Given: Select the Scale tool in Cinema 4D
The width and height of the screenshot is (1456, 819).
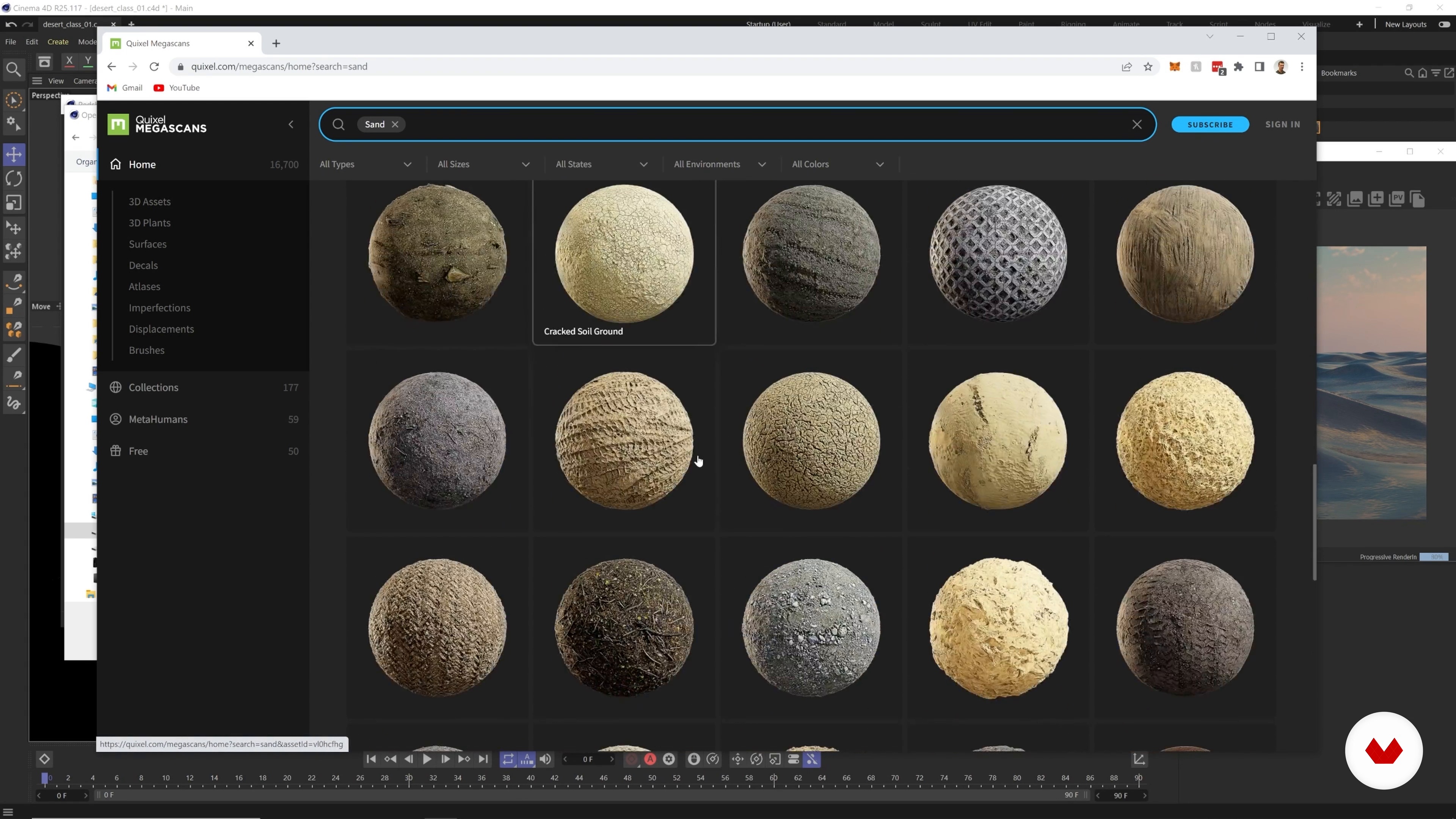Looking at the screenshot, I should coord(14,203).
